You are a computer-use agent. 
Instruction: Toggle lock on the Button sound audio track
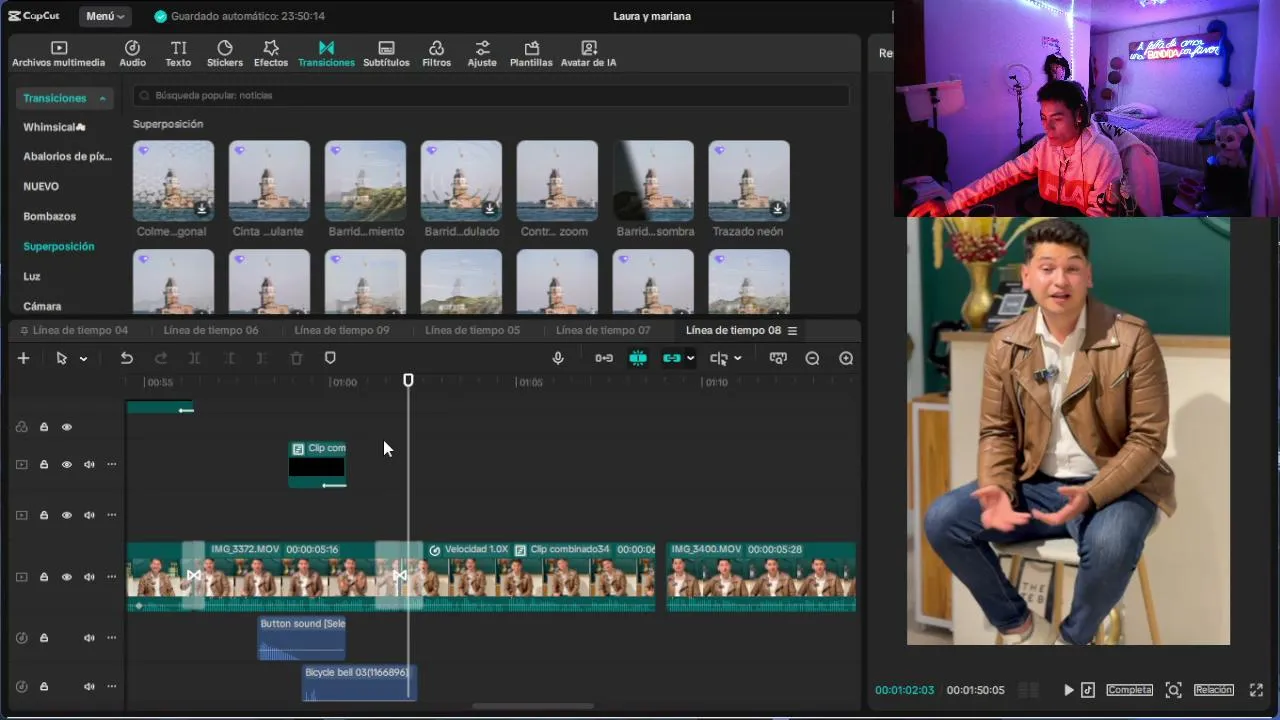pyautogui.click(x=44, y=638)
